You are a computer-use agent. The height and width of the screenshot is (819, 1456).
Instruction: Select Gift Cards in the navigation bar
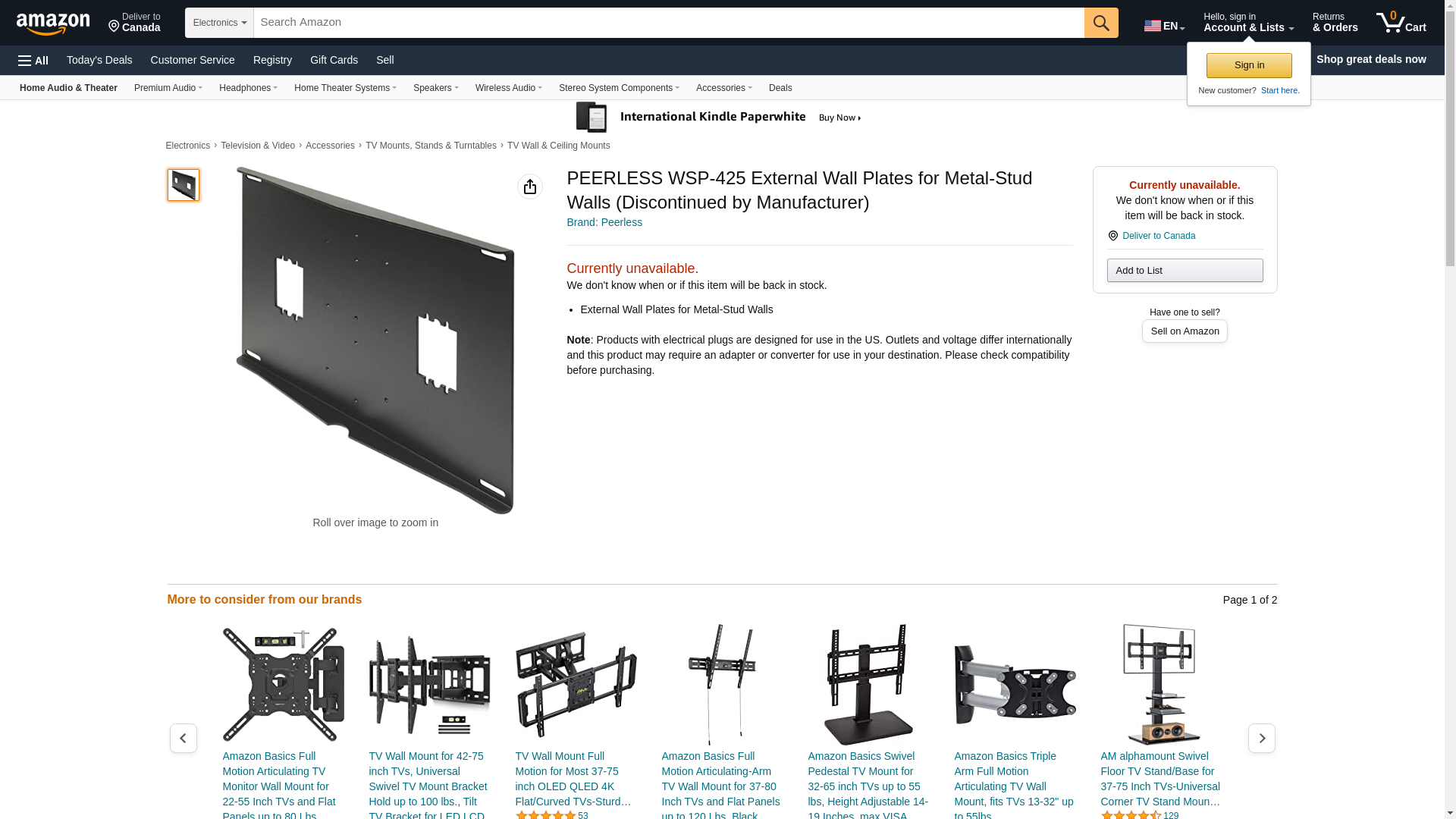(334, 60)
